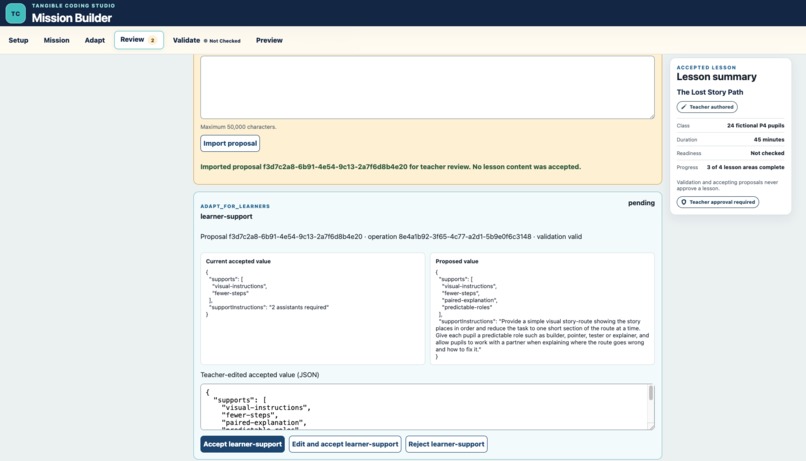Reject the learner-support proposal

(x=446, y=444)
